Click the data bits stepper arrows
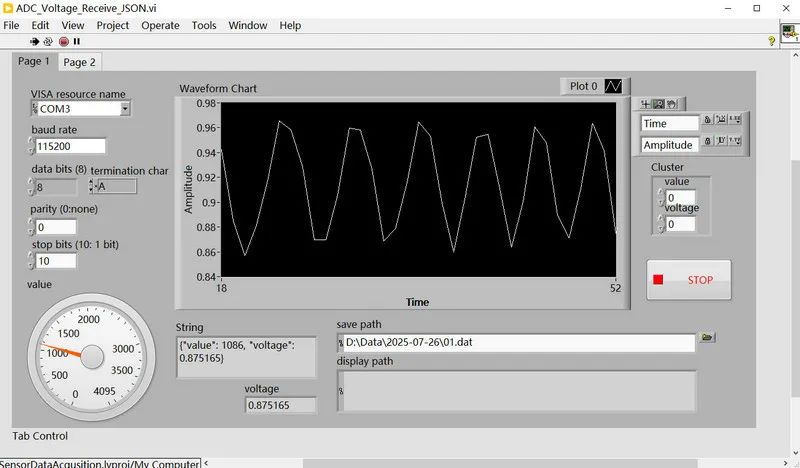Screen dimensions: 800x468 31,187
